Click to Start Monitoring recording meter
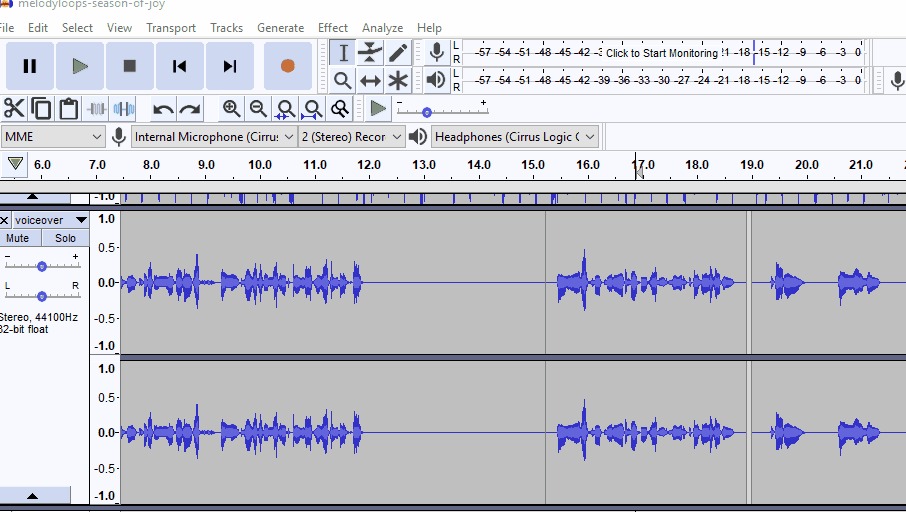This screenshot has height=512, width=906. click(x=662, y=53)
